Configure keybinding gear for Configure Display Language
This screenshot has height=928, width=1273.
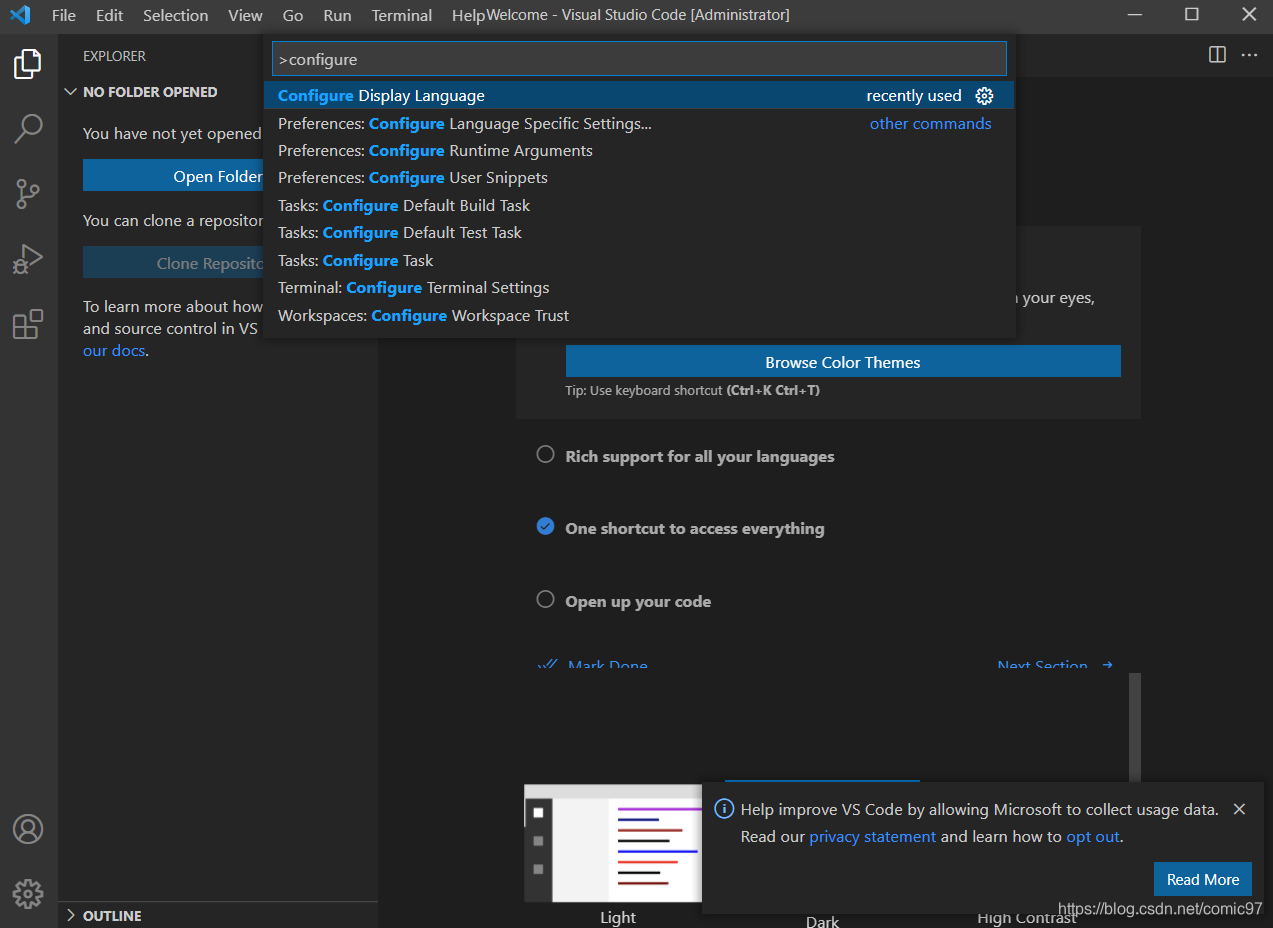(985, 96)
